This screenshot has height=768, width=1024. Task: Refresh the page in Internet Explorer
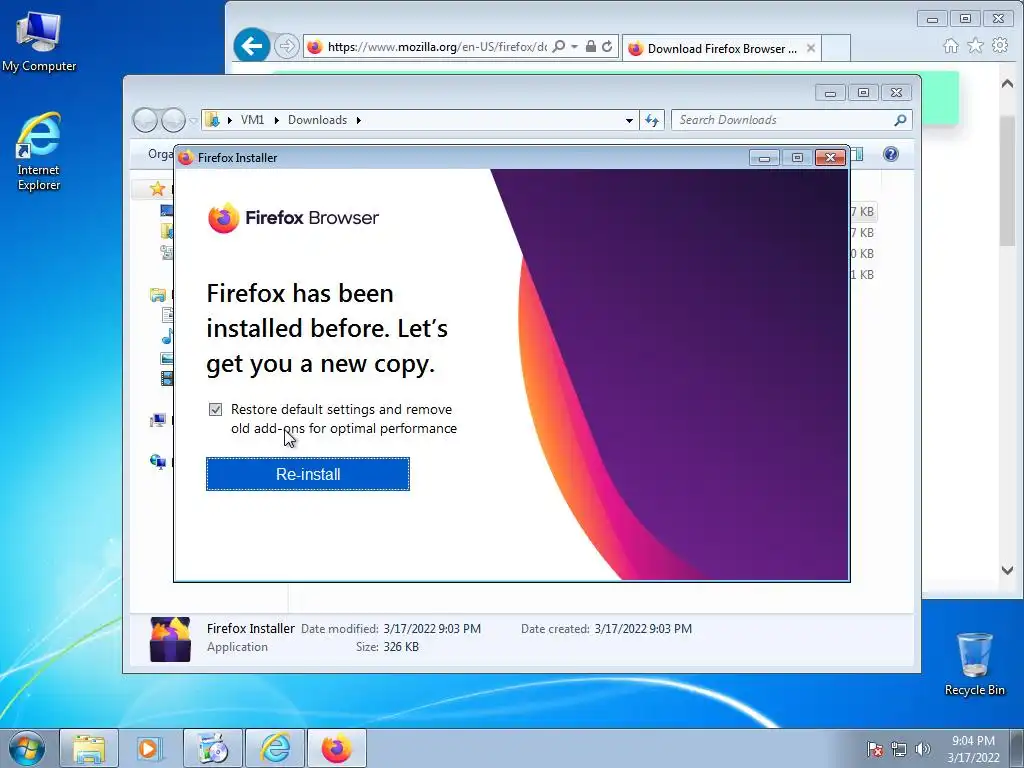tap(607, 46)
